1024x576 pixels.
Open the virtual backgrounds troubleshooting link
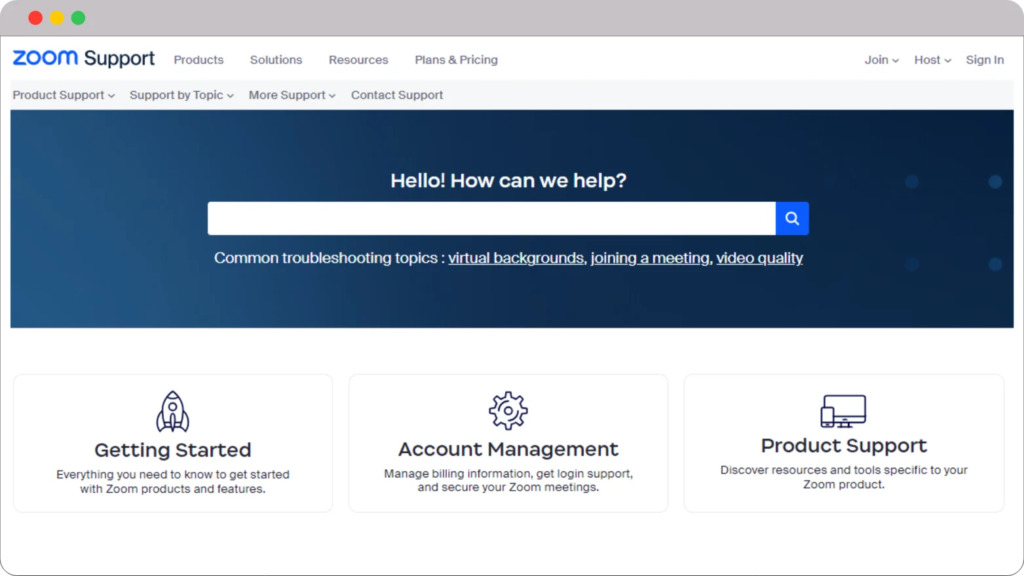pyautogui.click(x=516, y=258)
